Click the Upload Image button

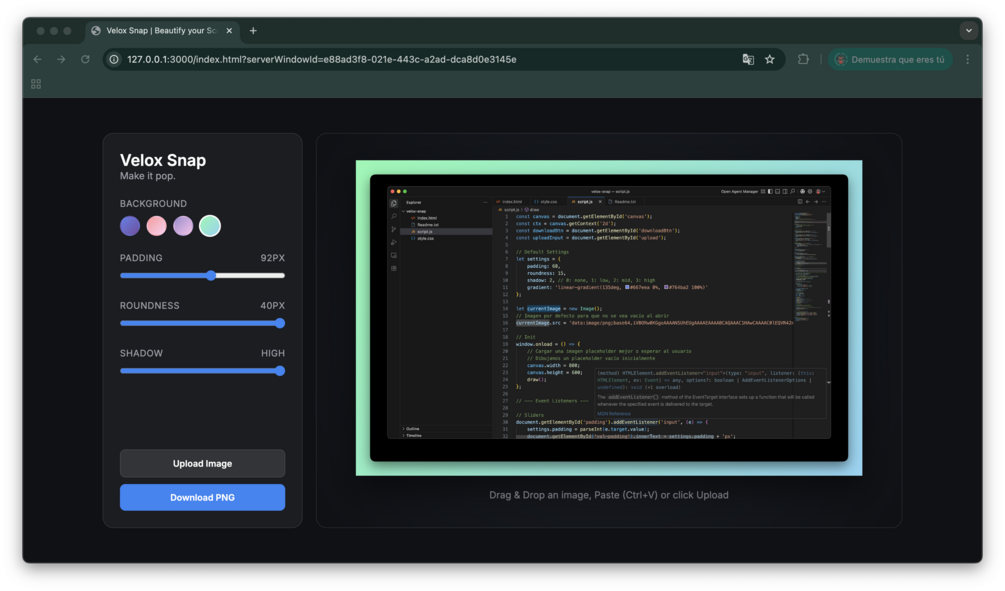click(202, 463)
